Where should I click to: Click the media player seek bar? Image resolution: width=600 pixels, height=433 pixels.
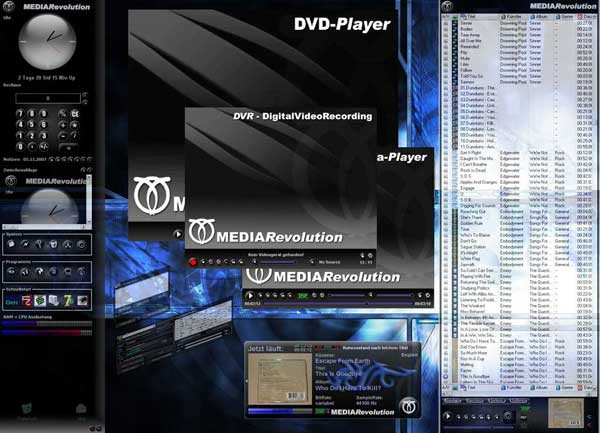point(339,304)
